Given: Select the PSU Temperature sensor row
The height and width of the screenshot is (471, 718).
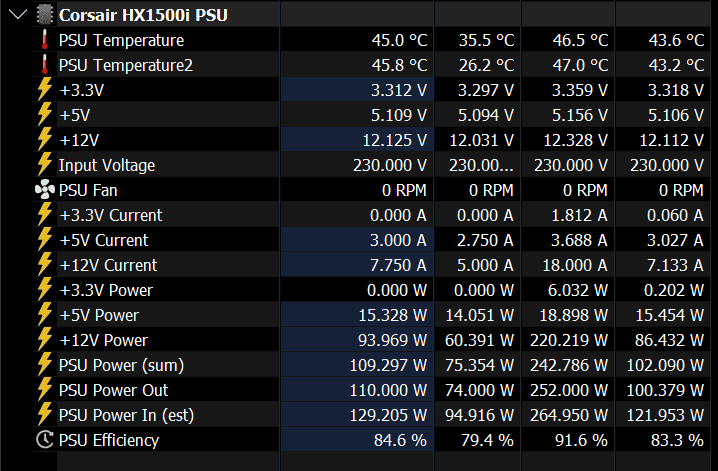Looking at the screenshot, I should (372, 40).
